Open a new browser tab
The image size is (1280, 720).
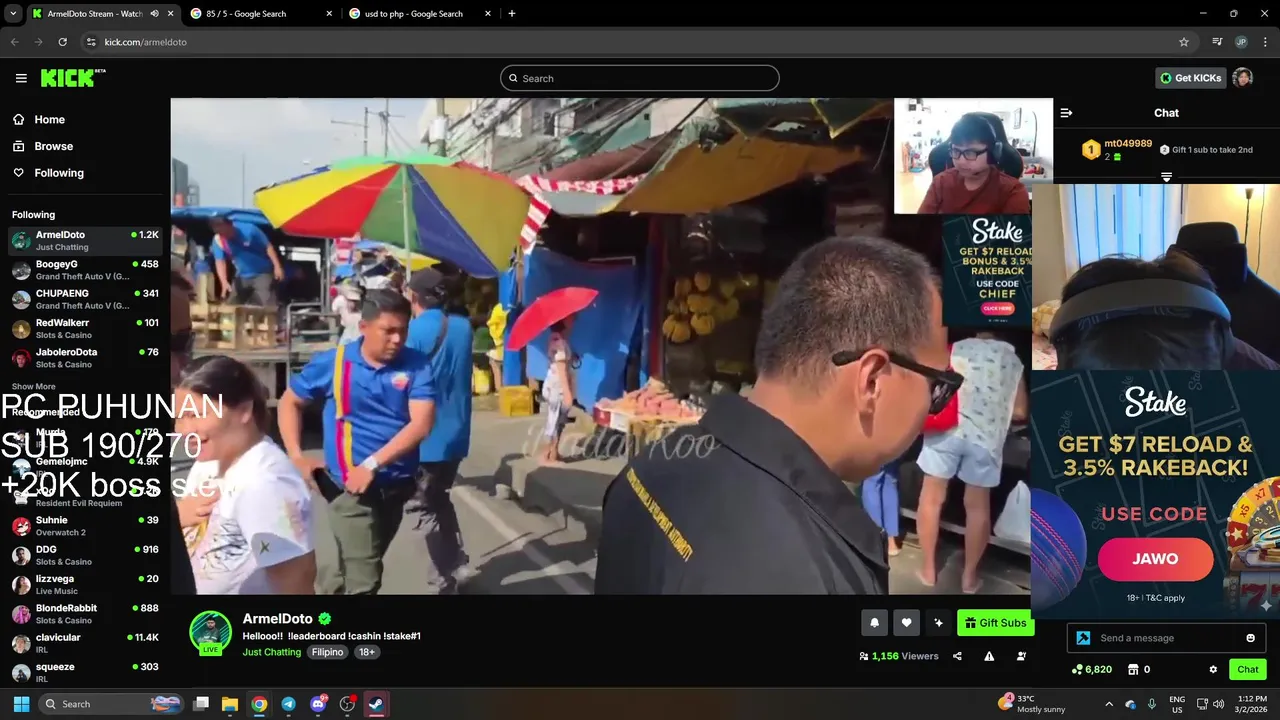coord(512,14)
